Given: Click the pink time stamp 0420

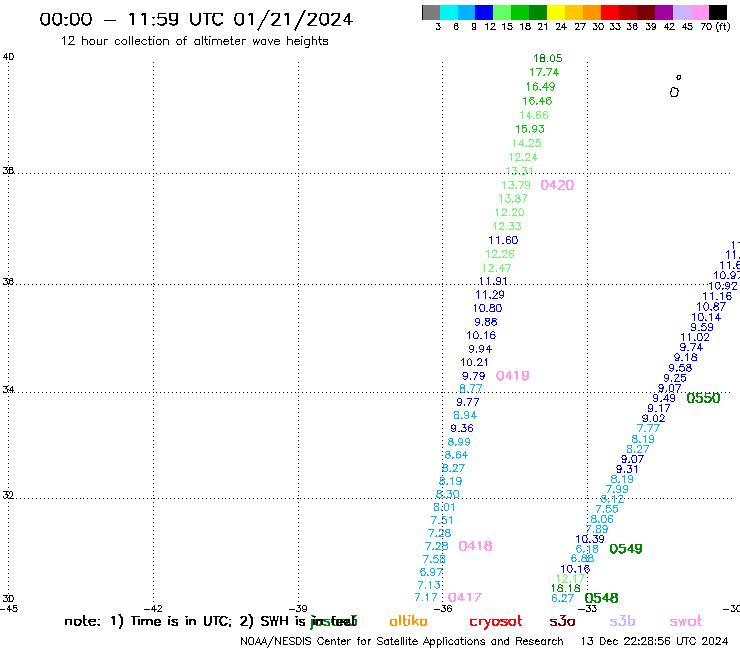Looking at the screenshot, I should tap(557, 185).
